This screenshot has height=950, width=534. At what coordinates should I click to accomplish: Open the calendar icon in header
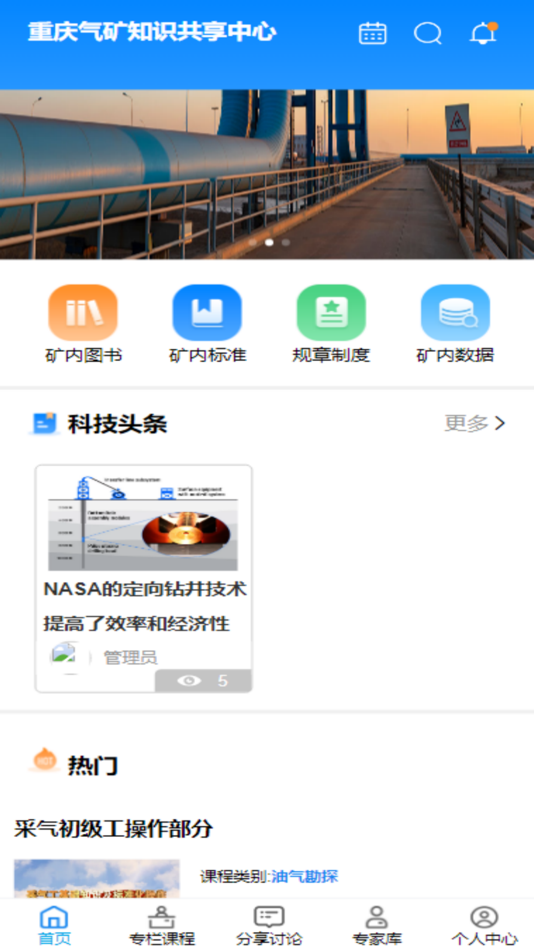(x=372, y=33)
